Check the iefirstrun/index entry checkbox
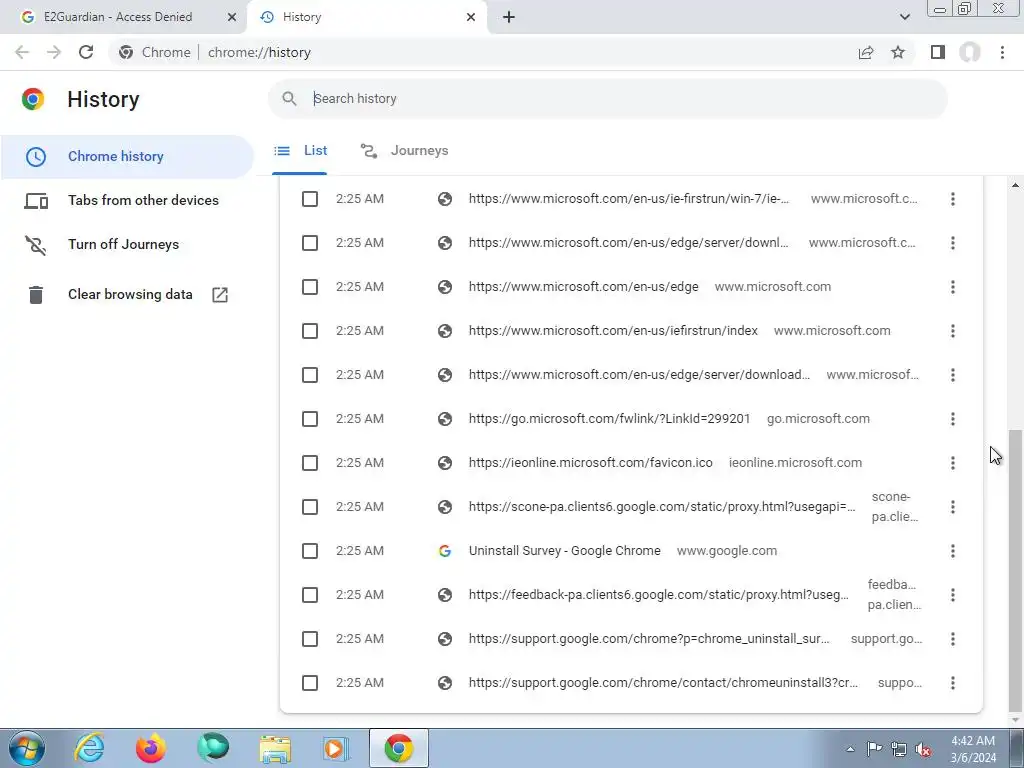The width and height of the screenshot is (1024, 768). [310, 331]
